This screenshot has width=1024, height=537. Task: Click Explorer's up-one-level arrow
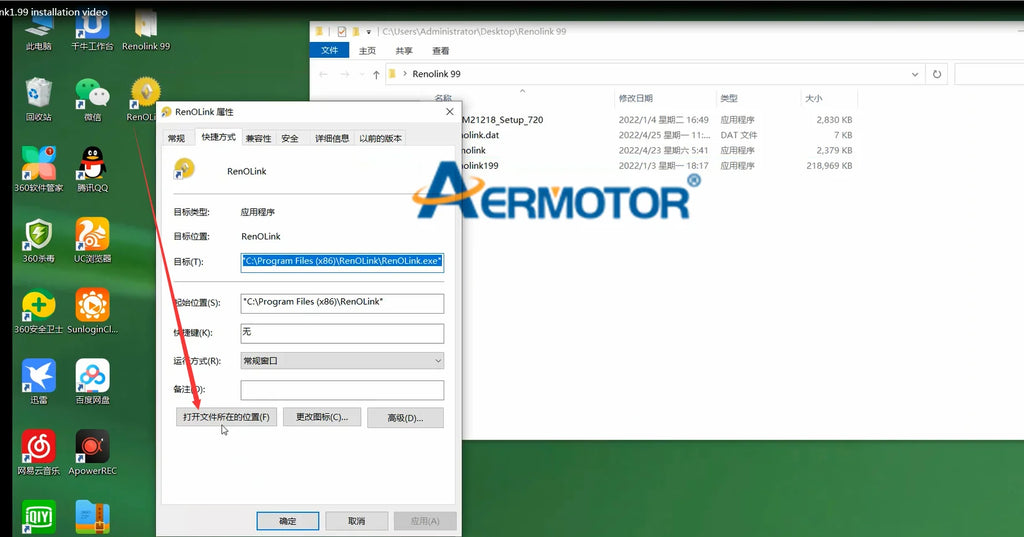click(376, 74)
